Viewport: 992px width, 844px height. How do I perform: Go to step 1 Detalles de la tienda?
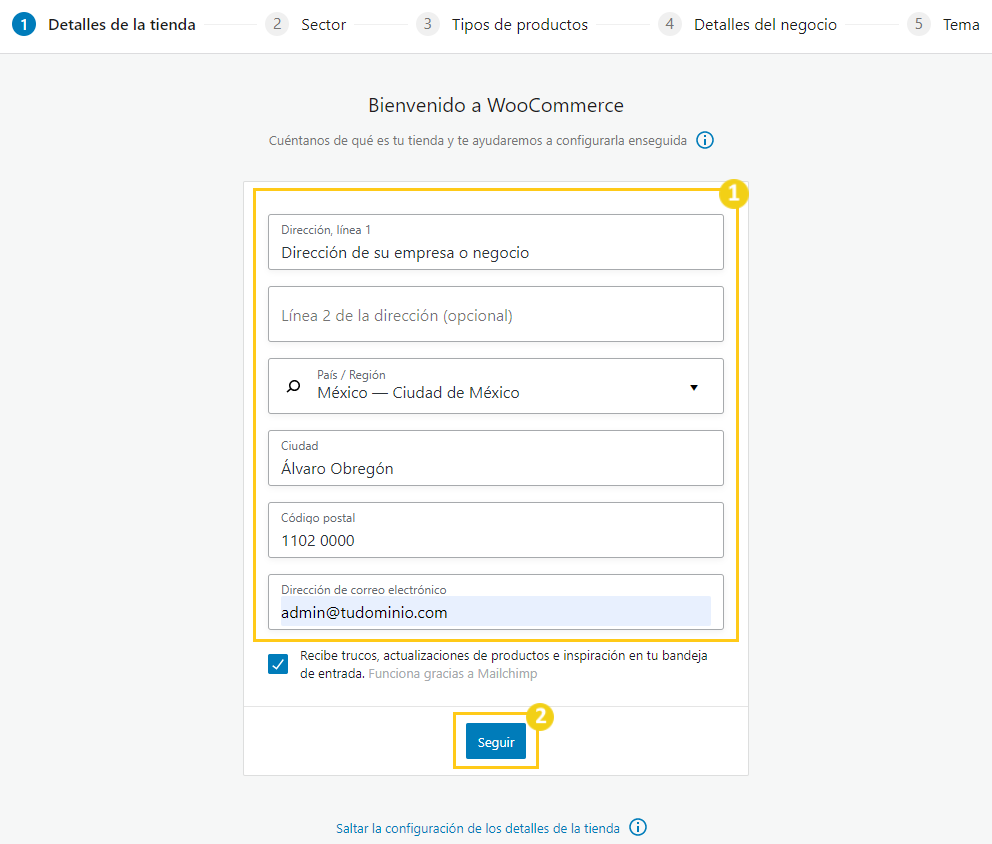tap(104, 25)
